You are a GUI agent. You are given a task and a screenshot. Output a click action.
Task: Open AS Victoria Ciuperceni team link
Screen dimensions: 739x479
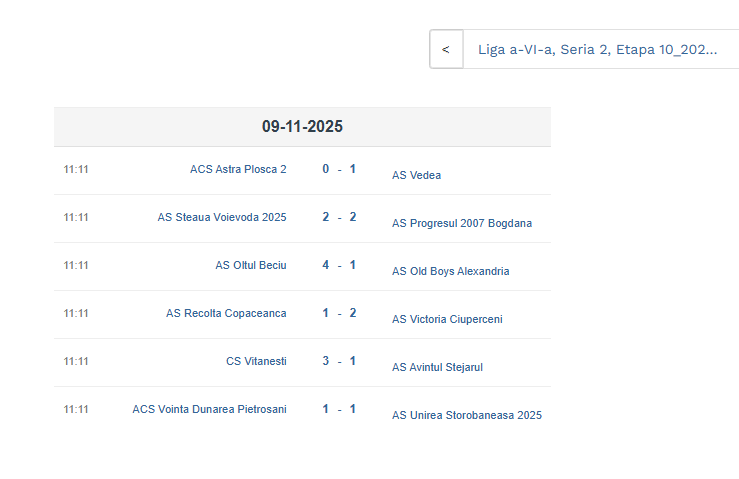click(x=447, y=319)
